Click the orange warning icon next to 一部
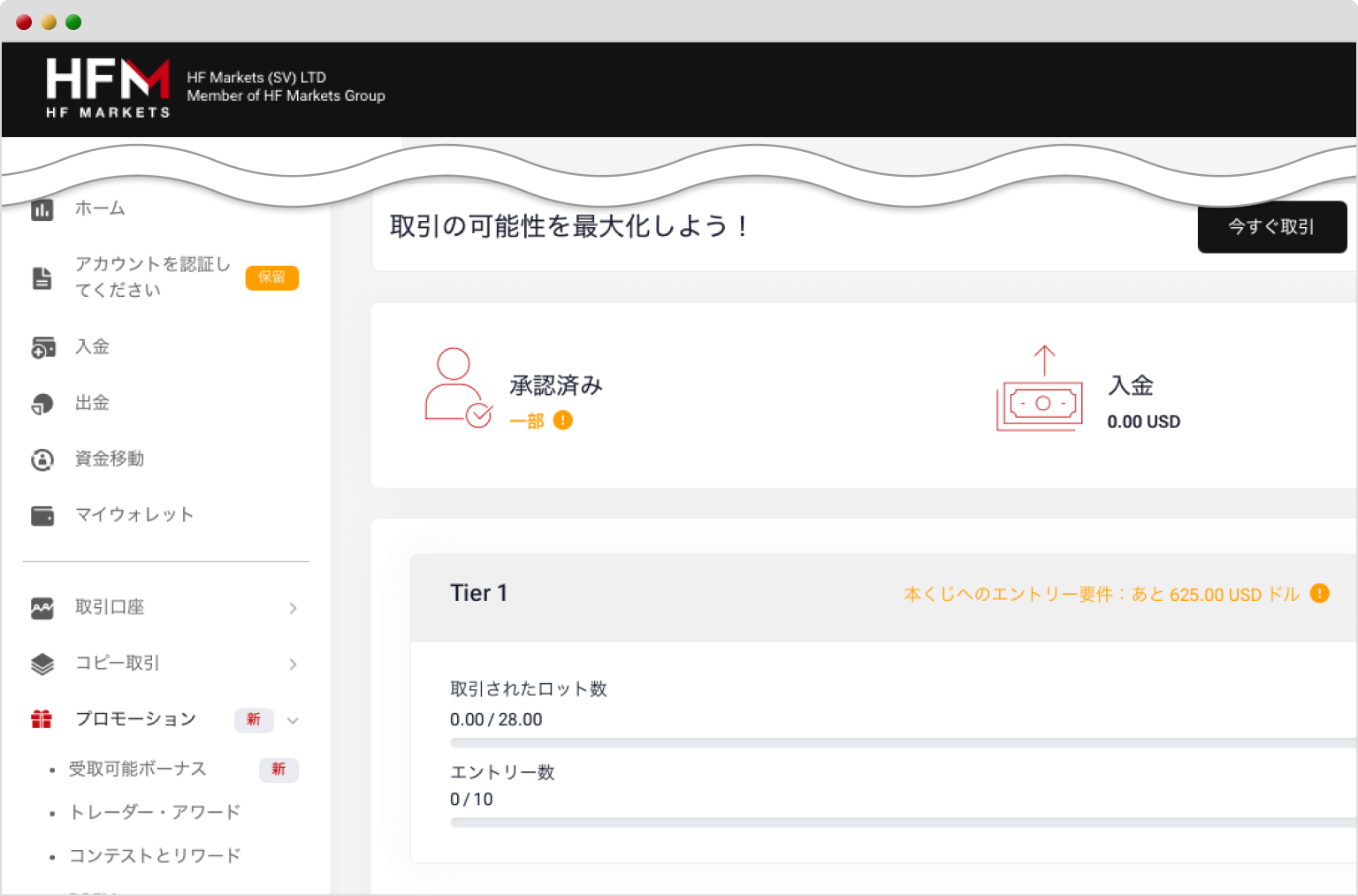Screen dimensions: 1358x896 coord(563,421)
